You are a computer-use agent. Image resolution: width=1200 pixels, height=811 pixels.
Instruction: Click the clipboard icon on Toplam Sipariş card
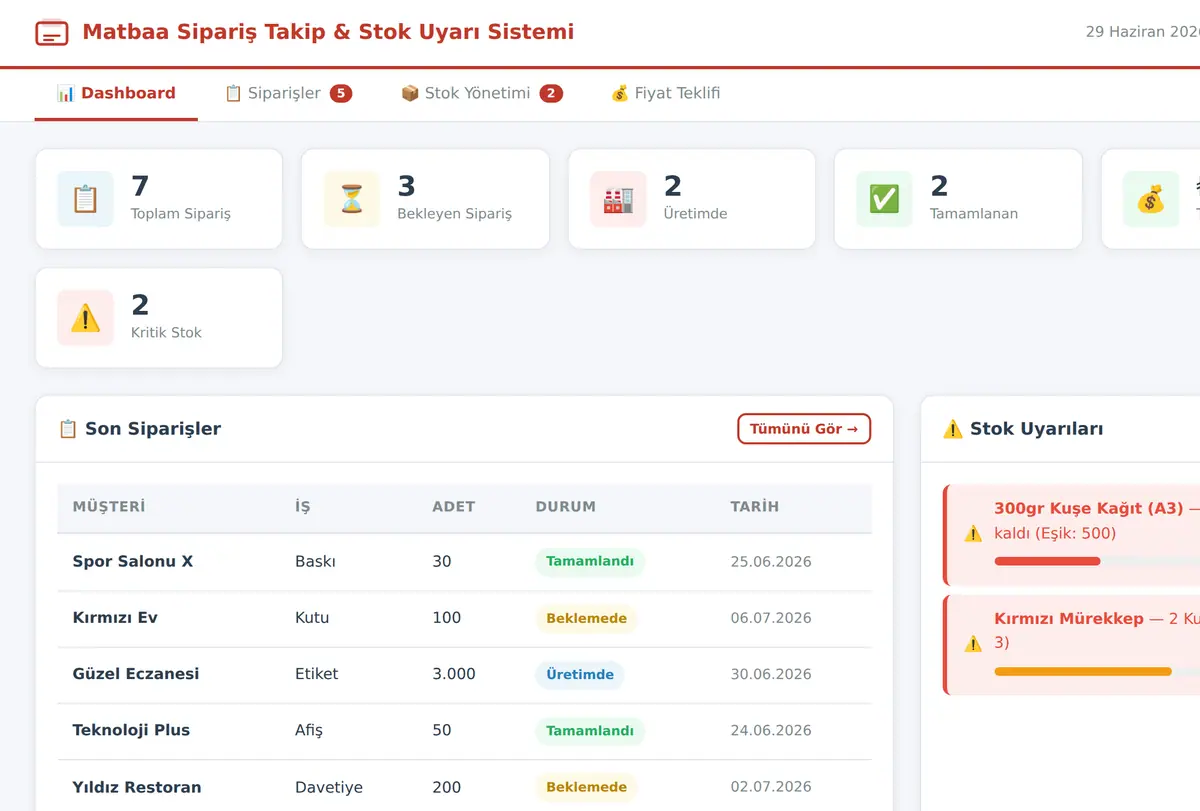coord(85,199)
